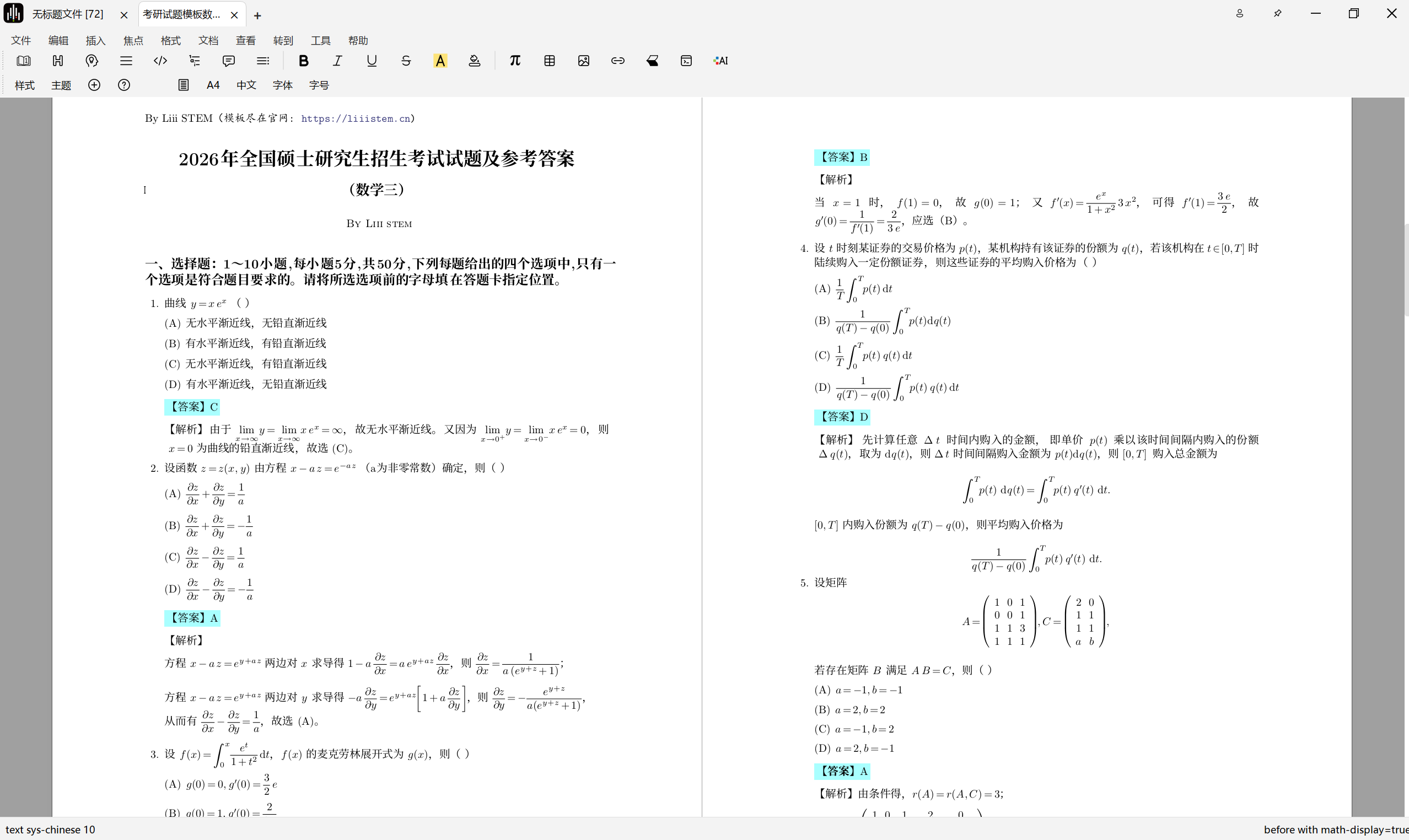Open the document outline book icon
The height and width of the screenshot is (840, 1409).
pos(24,61)
